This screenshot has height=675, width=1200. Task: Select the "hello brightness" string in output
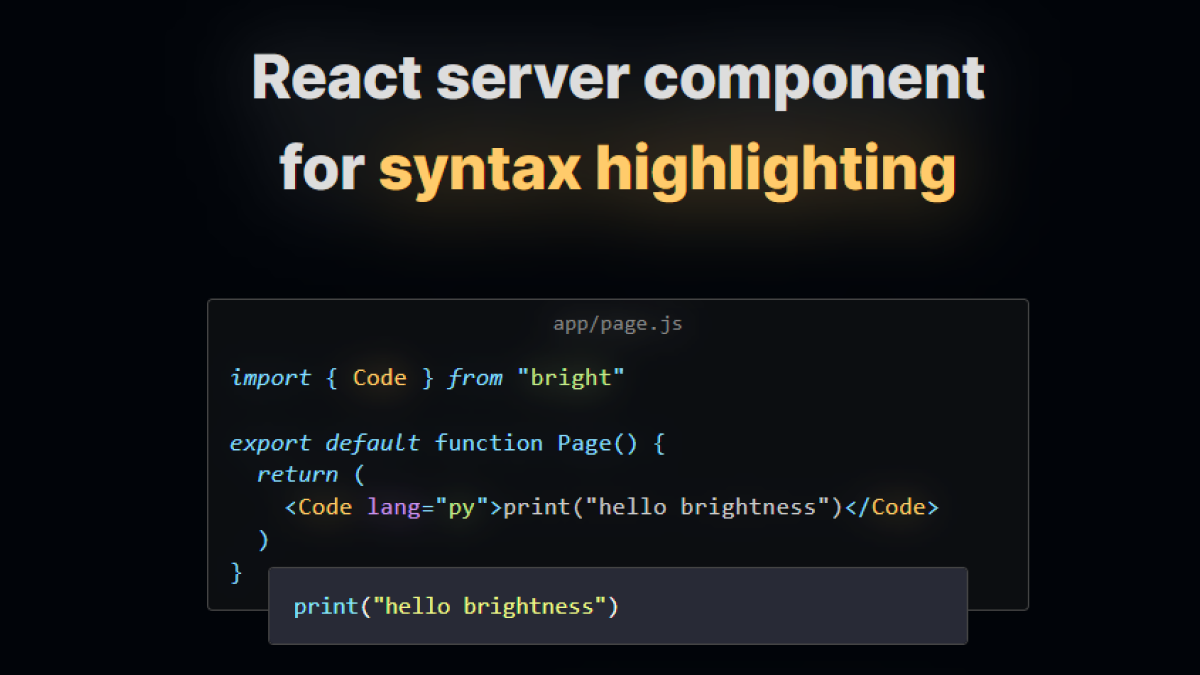pos(493,606)
